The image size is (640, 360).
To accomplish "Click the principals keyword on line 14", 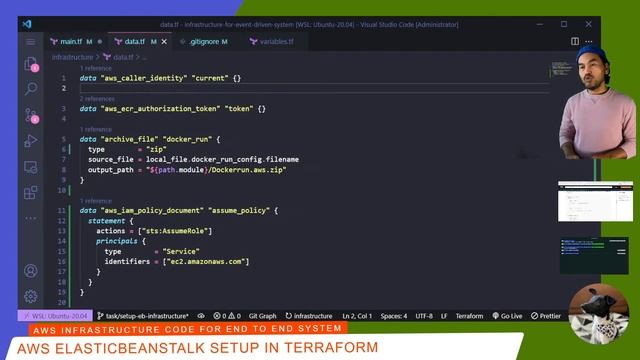I will 116,241.
